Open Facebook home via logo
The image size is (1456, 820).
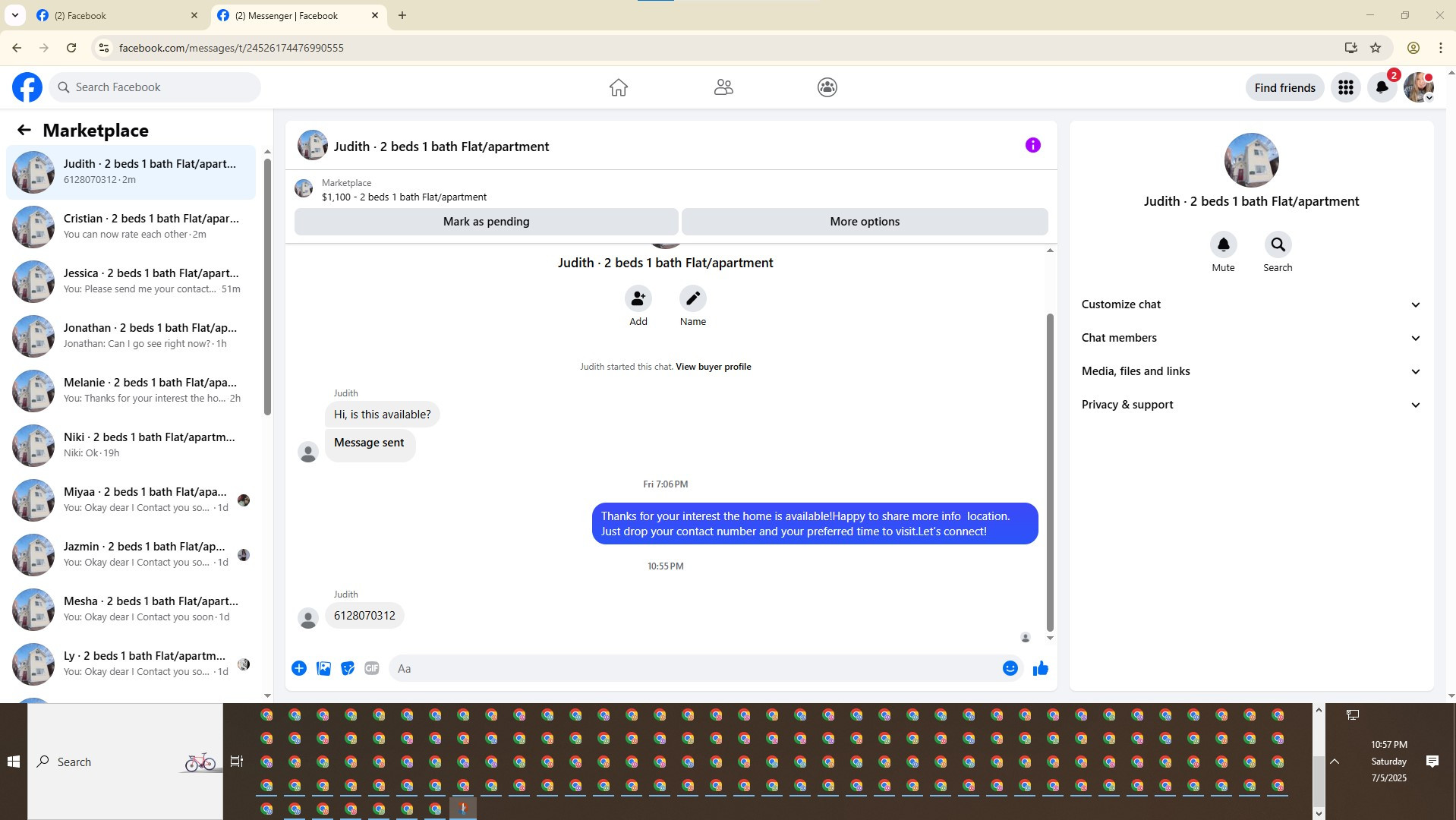27,87
